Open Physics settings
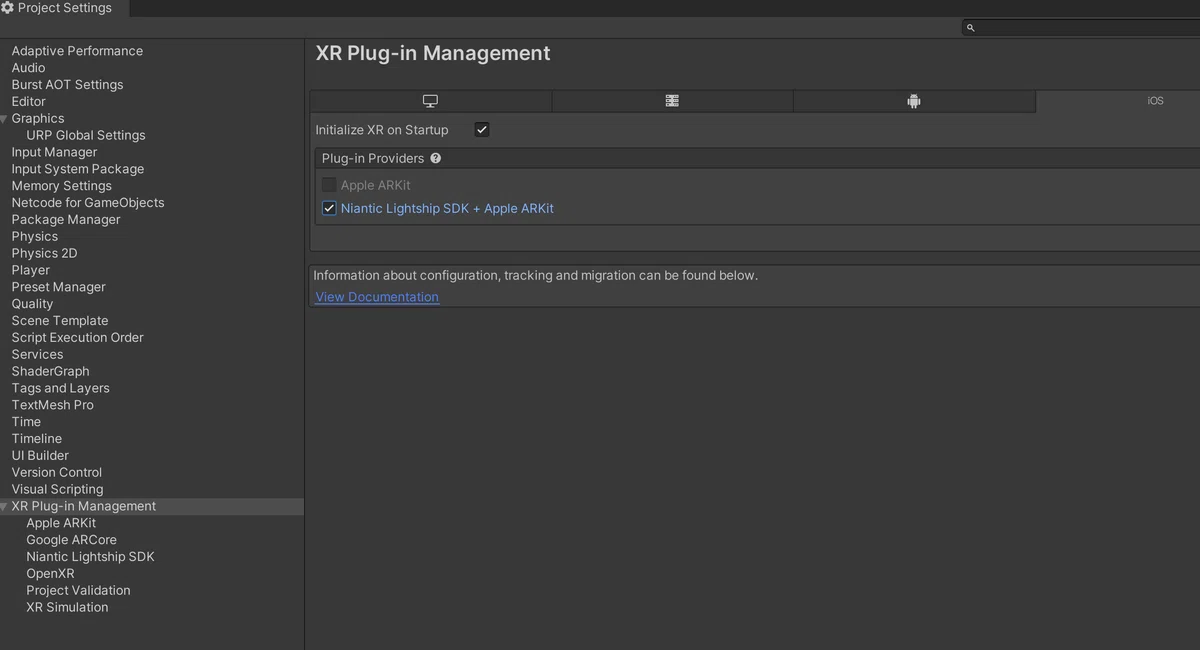This screenshot has width=1200, height=650. point(35,237)
